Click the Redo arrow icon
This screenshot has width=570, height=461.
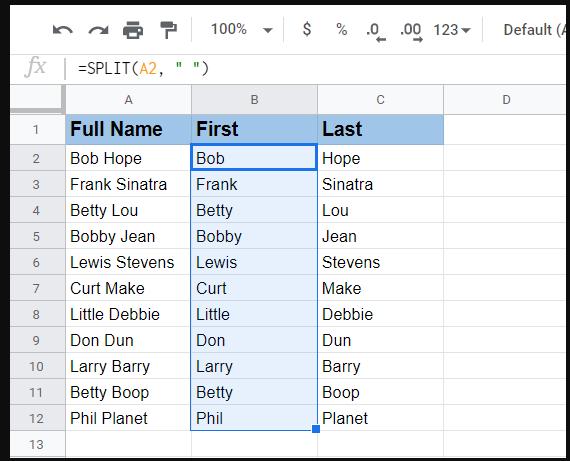click(98, 30)
